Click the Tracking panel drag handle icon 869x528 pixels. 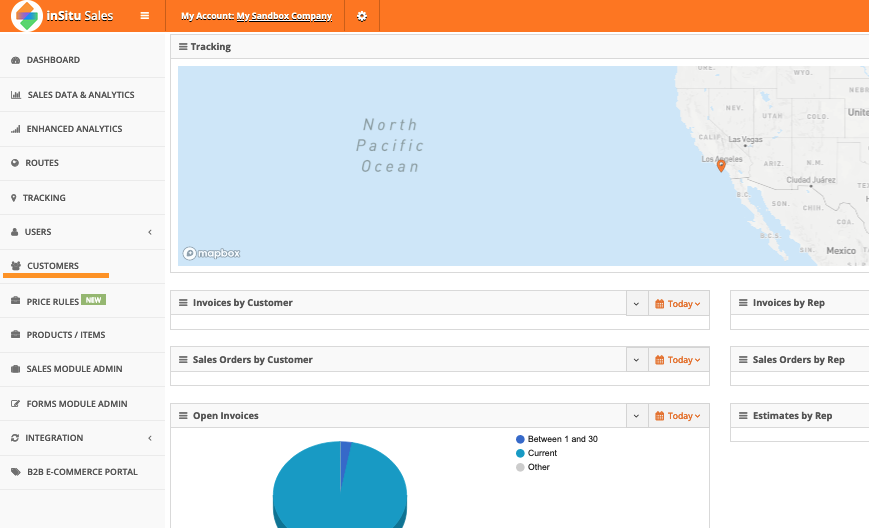click(x=183, y=47)
